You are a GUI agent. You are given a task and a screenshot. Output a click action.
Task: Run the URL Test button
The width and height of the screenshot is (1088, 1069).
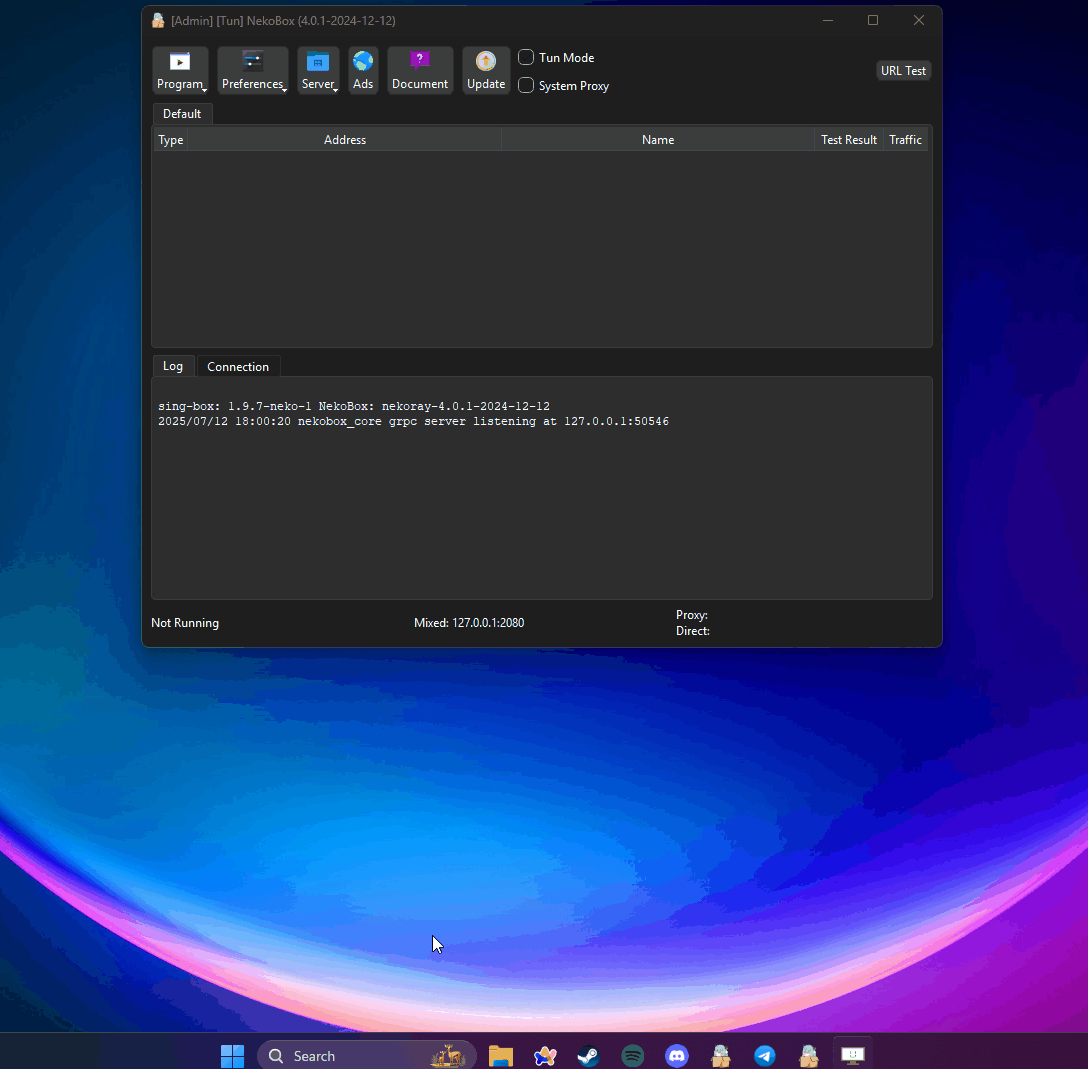[x=903, y=70]
